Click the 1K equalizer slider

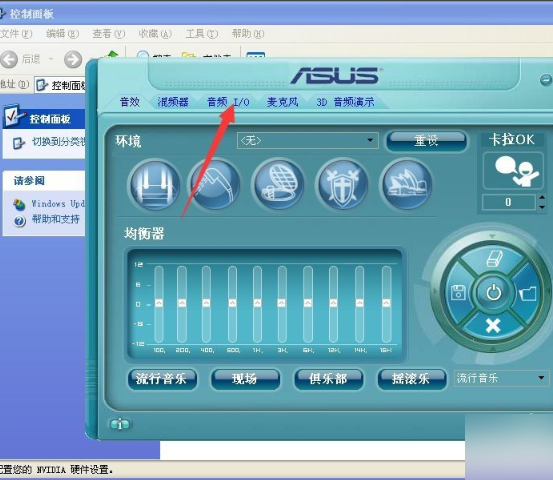(x=257, y=304)
